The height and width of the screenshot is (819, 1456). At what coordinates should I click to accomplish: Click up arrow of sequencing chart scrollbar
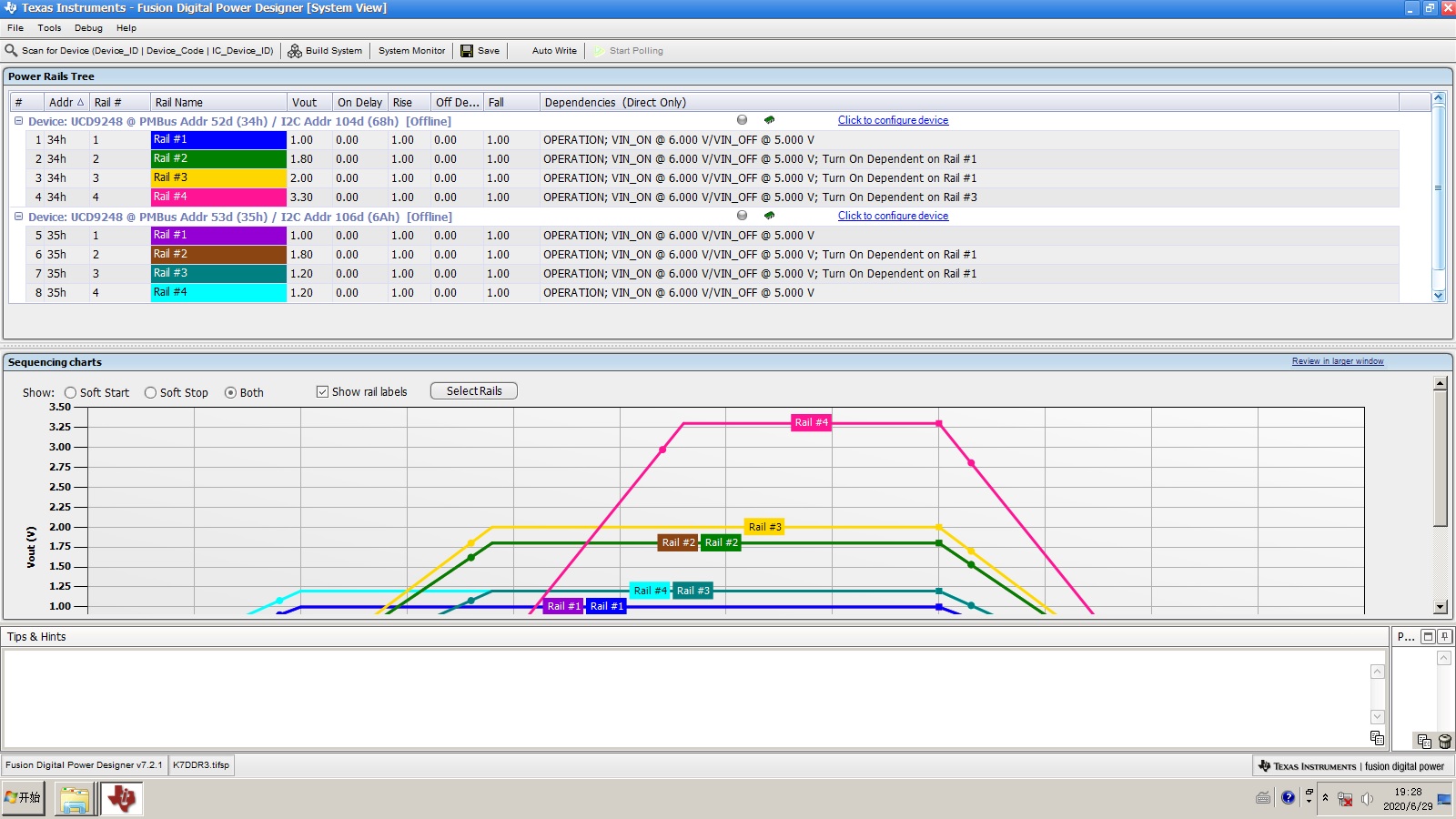[x=1441, y=383]
